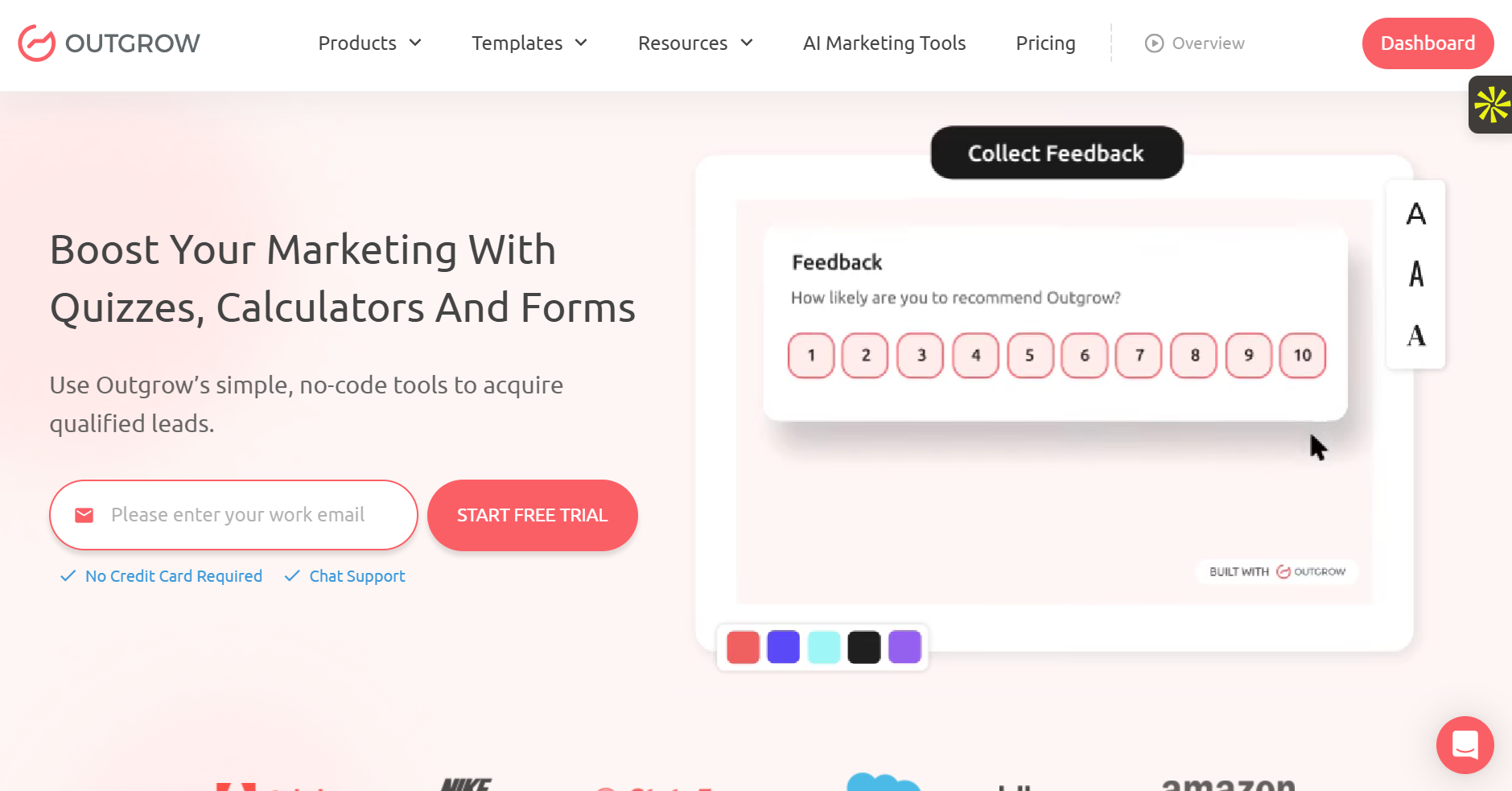Viewport: 1512px width, 791px height.
Task: Click the Overview play icon
Action: tap(1154, 43)
